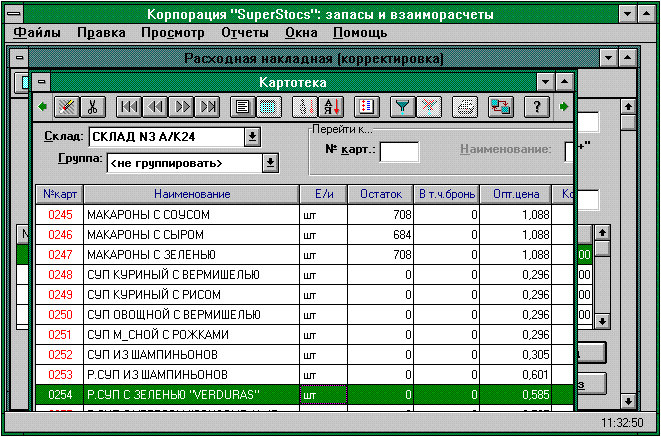The height and width of the screenshot is (437, 661).
Task: Click the Остаток column header
Action: click(x=381, y=194)
